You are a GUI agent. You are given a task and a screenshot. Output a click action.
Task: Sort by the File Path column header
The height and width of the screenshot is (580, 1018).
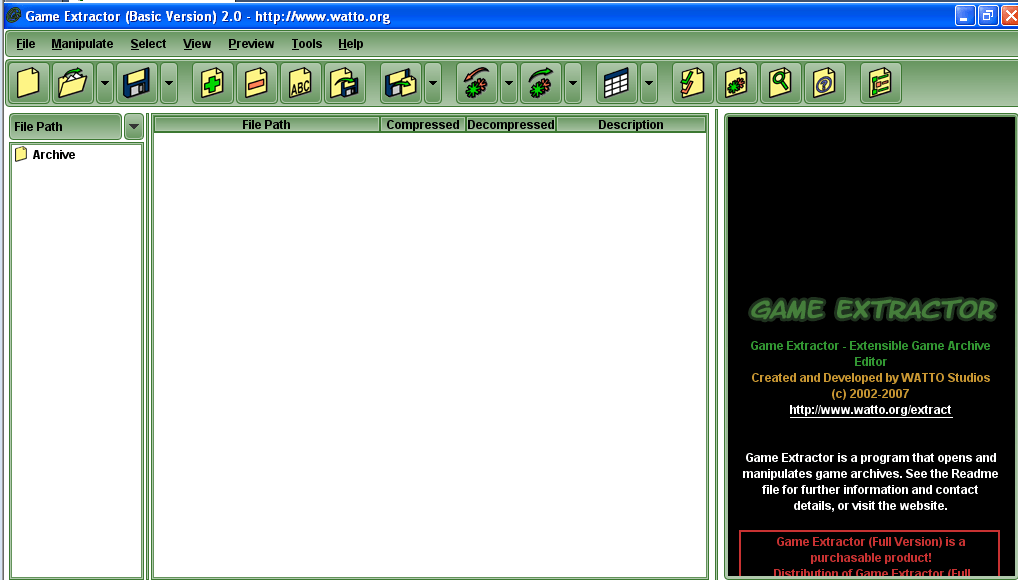(x=266, y=125)
